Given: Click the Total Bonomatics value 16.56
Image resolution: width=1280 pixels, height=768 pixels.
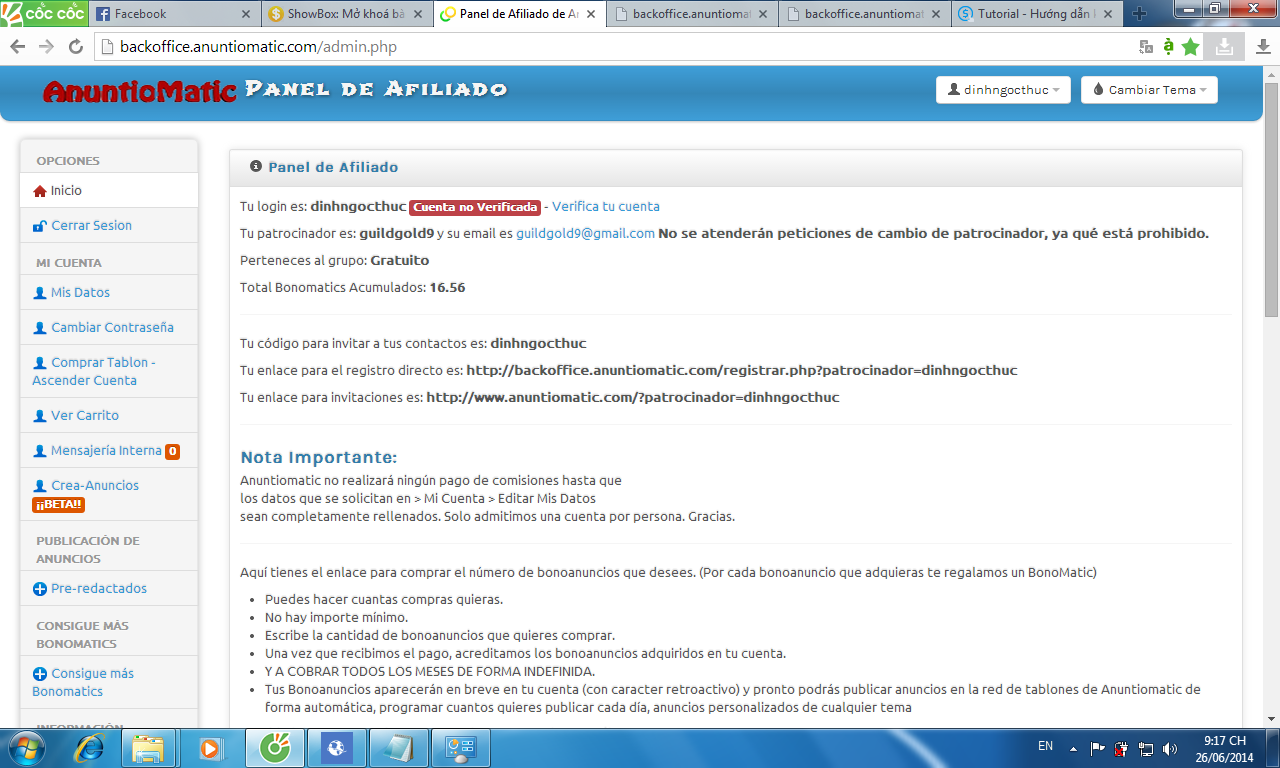Looking at the screenshot, I should 447,287.
